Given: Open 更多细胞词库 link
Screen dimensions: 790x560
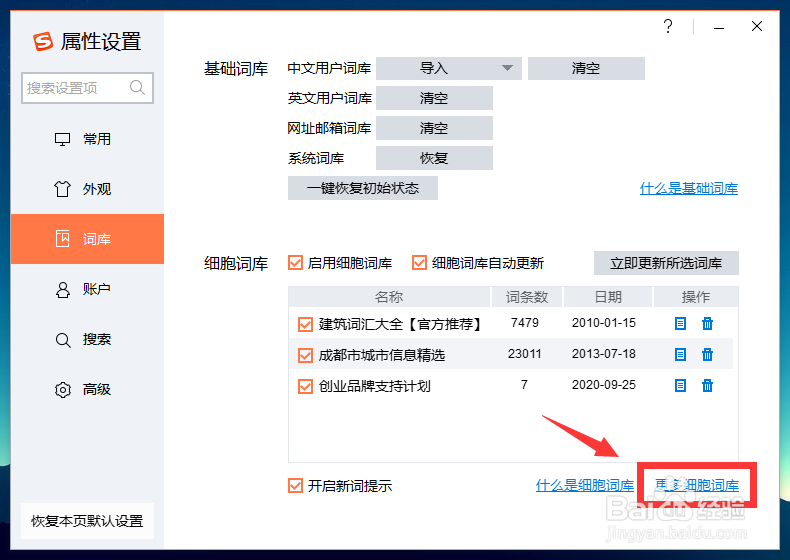Looking at the screenshot, I should pyautogui.click(x=697, y=485).
